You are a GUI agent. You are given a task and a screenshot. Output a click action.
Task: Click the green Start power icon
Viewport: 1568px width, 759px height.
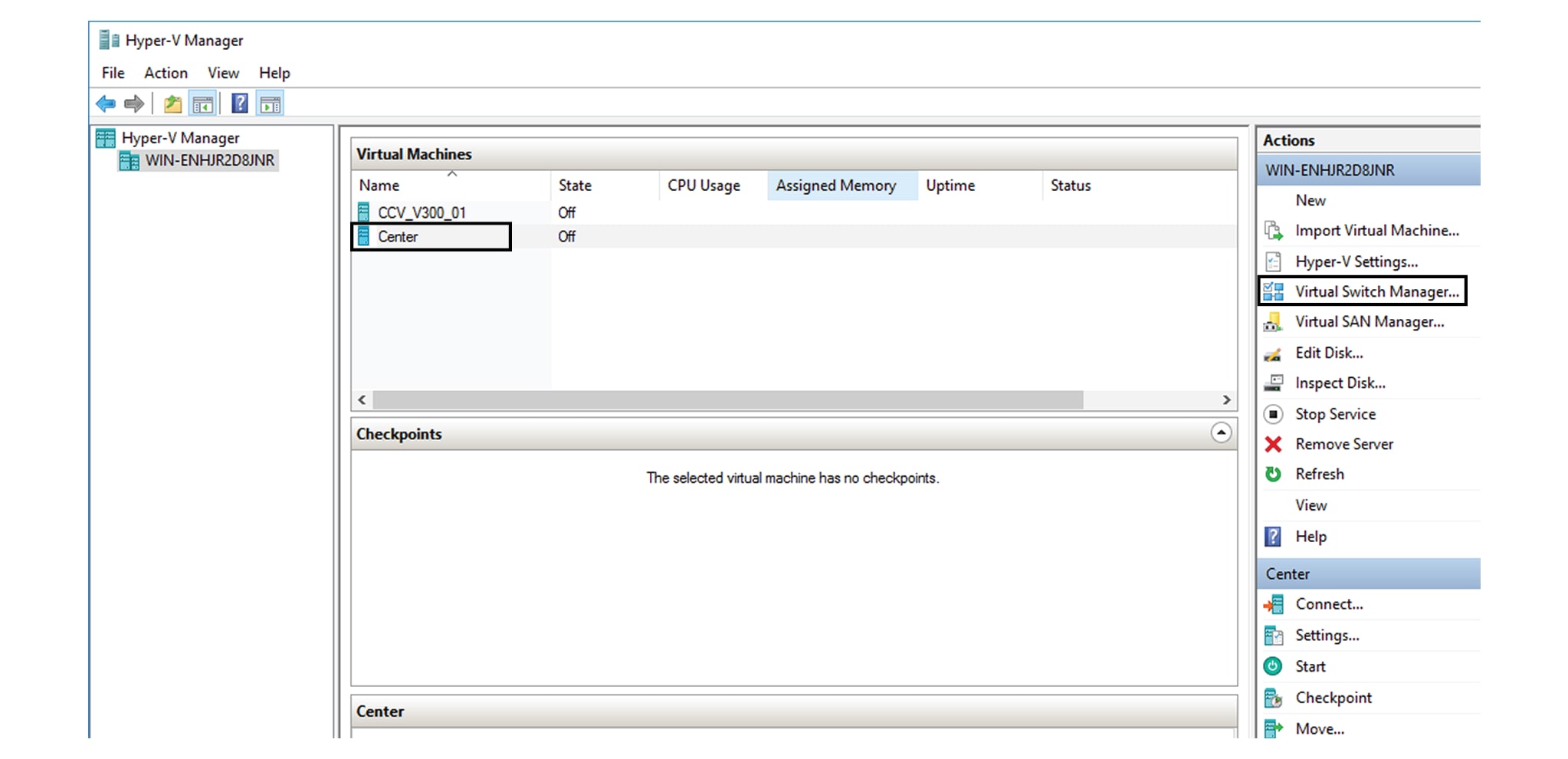[1273, 666]
